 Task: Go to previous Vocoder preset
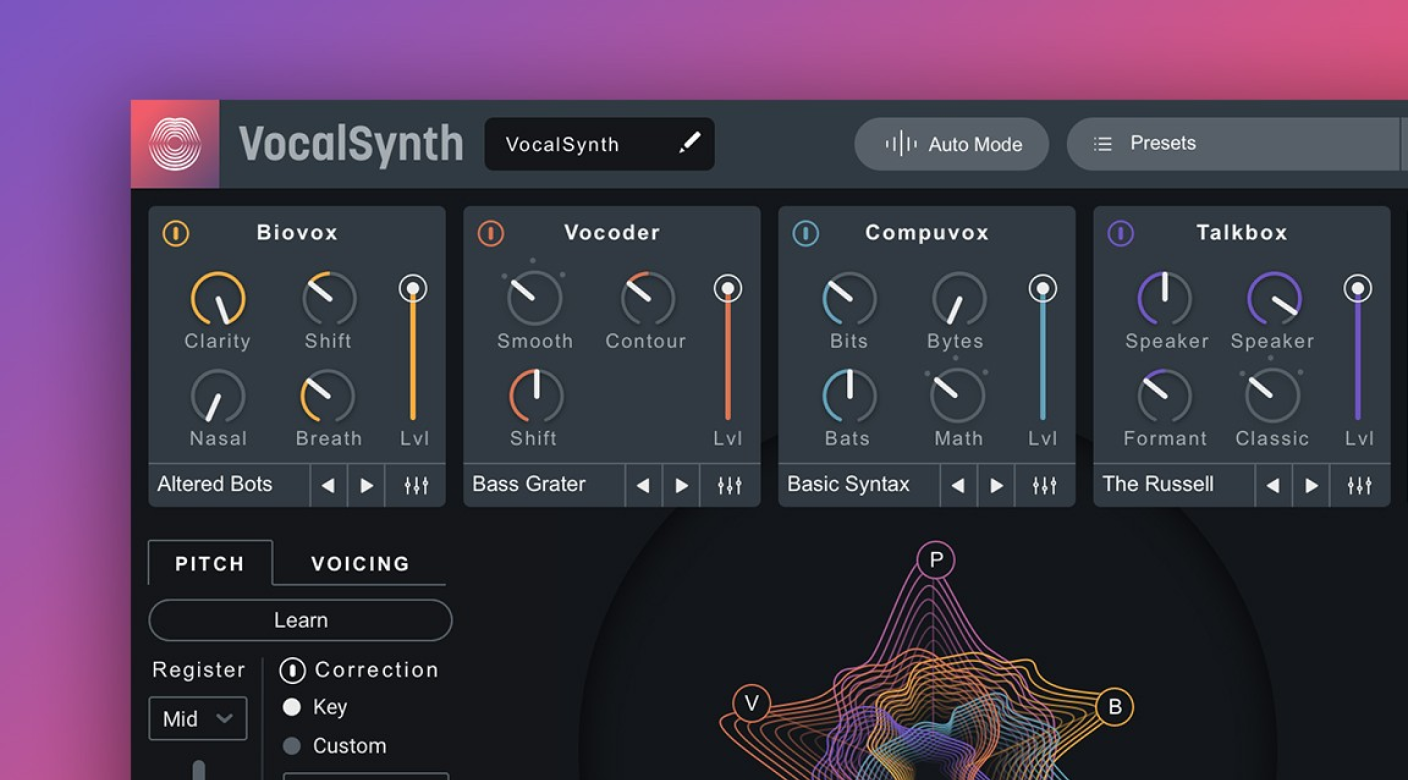tap(643, 486)
